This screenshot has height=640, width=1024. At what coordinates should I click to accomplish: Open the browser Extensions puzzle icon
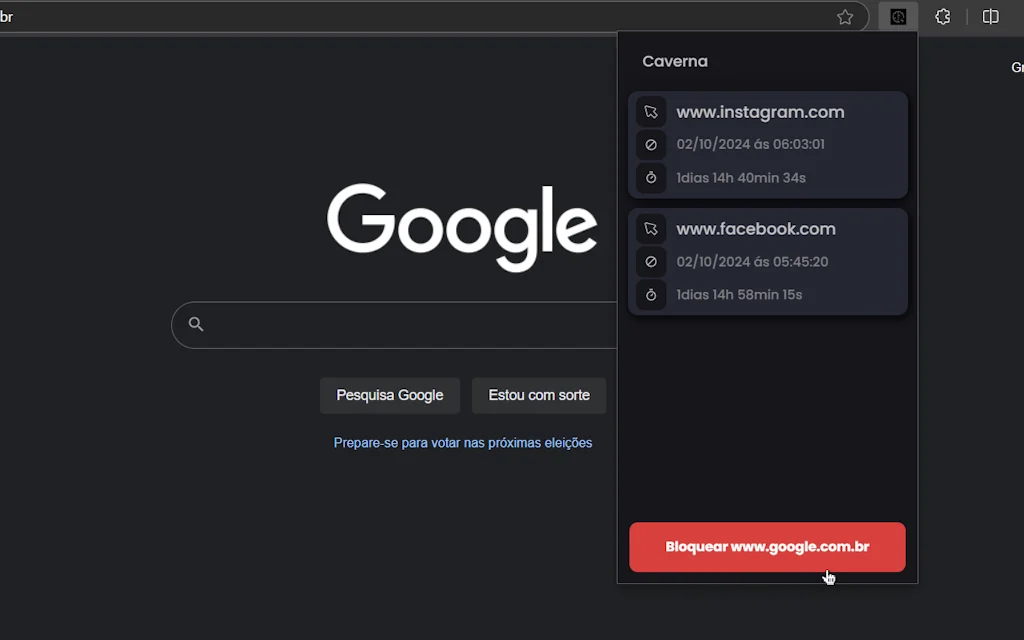point(942,17)
